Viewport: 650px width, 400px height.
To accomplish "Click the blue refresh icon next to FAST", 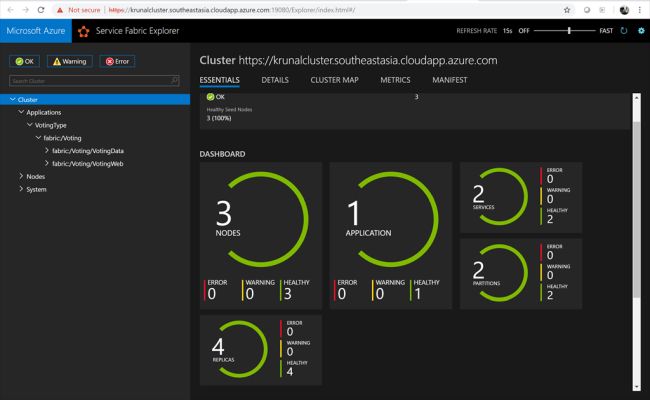I will pyautogui.click(x=624, y=31).
